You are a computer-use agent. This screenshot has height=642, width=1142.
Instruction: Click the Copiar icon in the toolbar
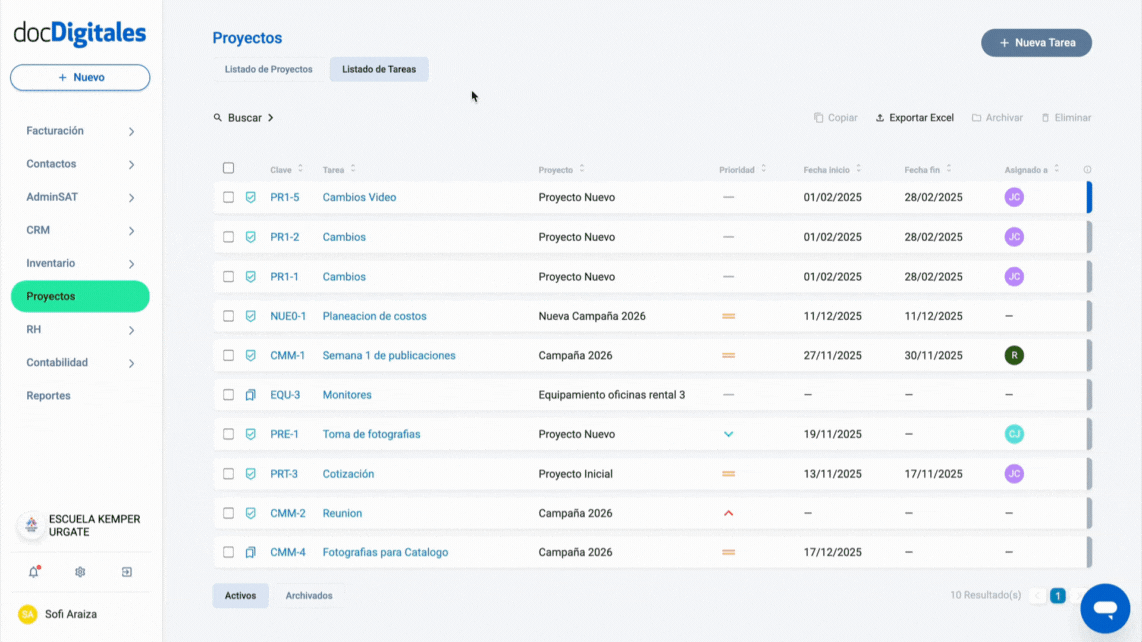tap(816, 117)
